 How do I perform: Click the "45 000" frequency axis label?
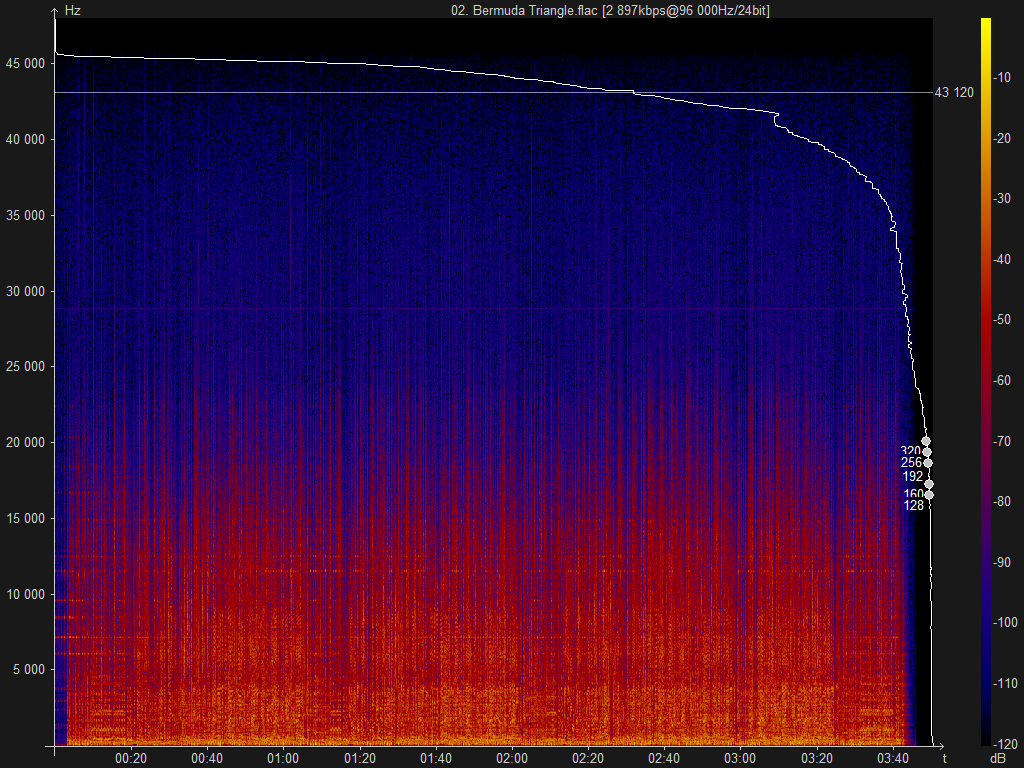click(25, 63)
